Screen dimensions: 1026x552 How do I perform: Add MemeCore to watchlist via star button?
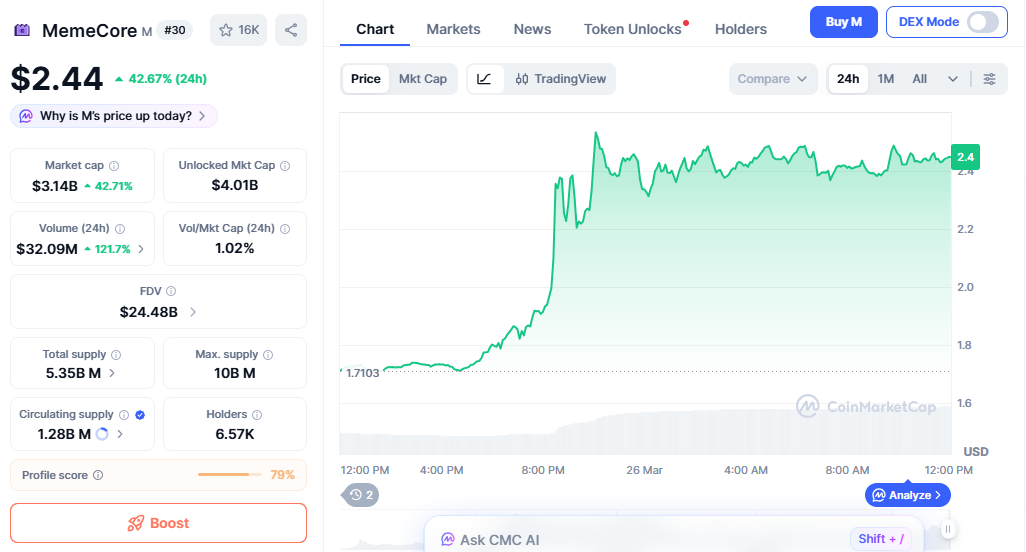tap(239, 30)
